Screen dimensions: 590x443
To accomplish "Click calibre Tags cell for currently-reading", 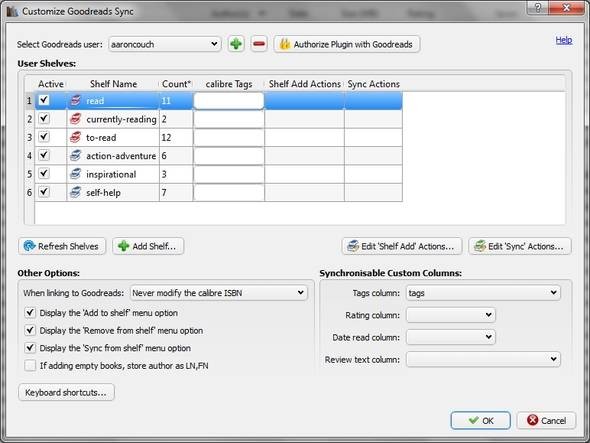I will 229,119.
